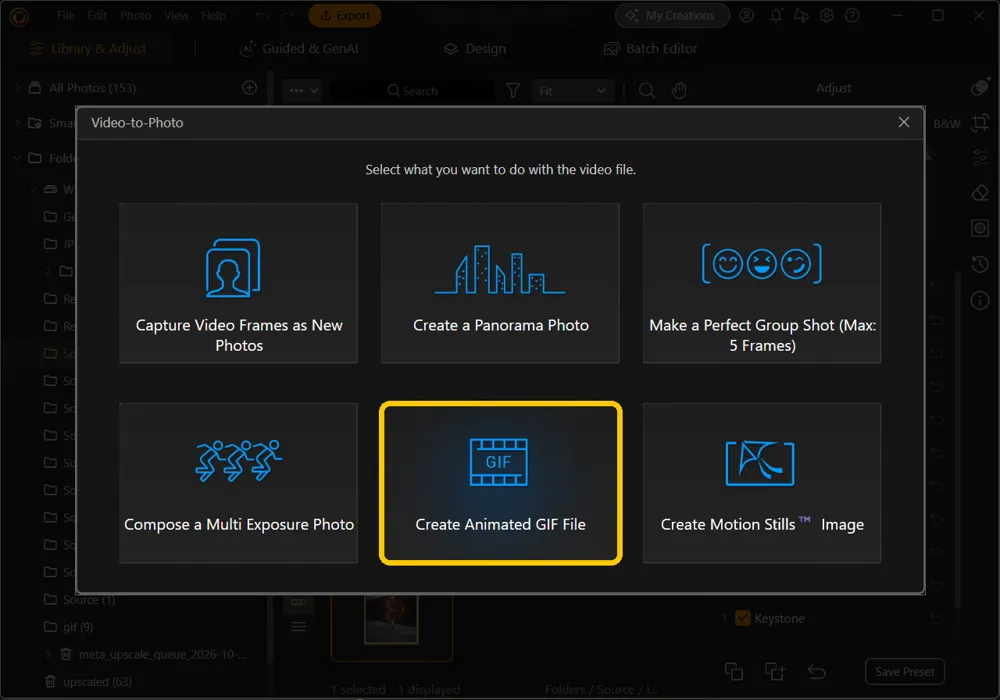Open the user account icon

pos(747,15)
